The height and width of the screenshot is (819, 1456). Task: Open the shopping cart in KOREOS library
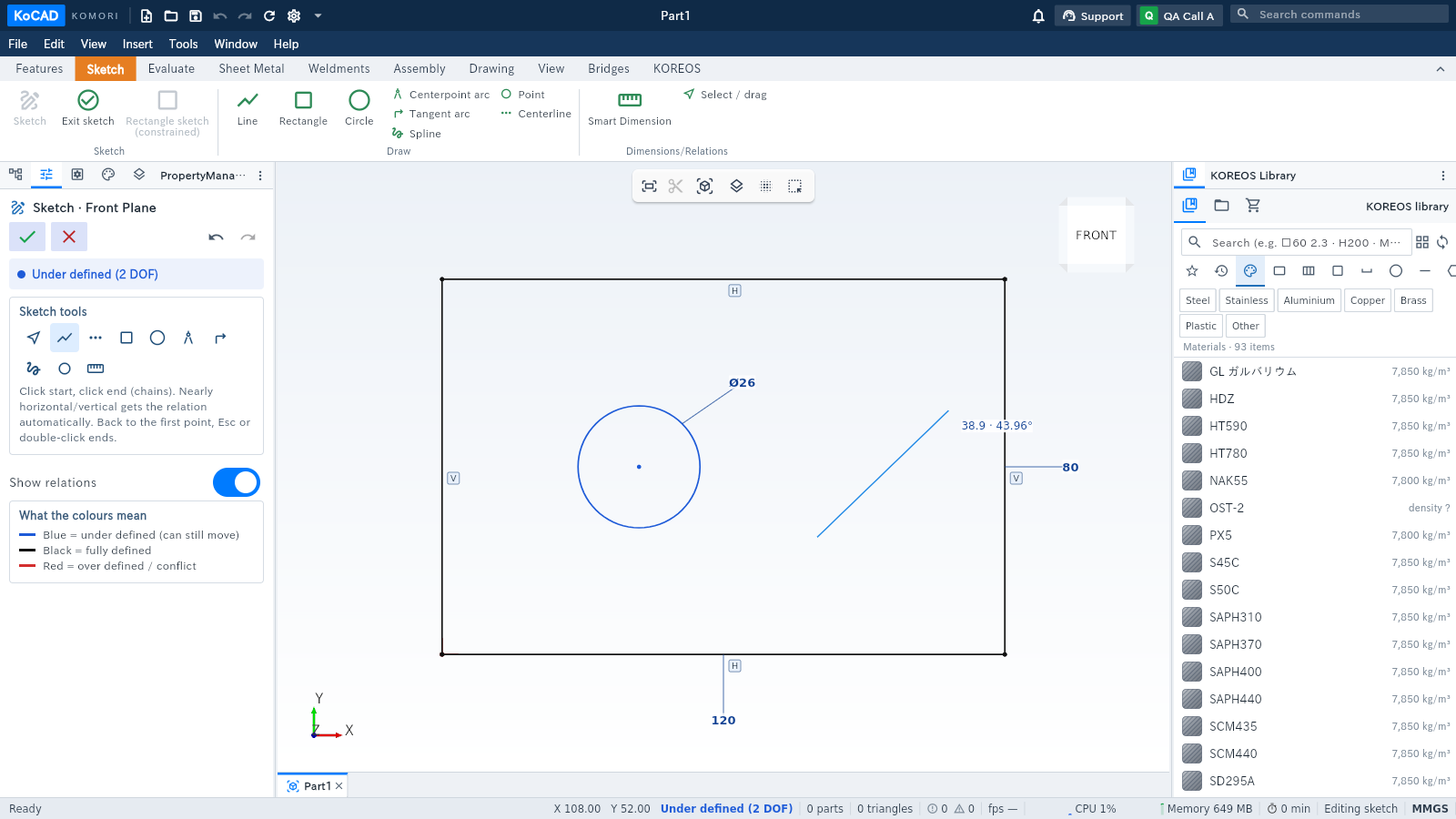(1253, 206)
